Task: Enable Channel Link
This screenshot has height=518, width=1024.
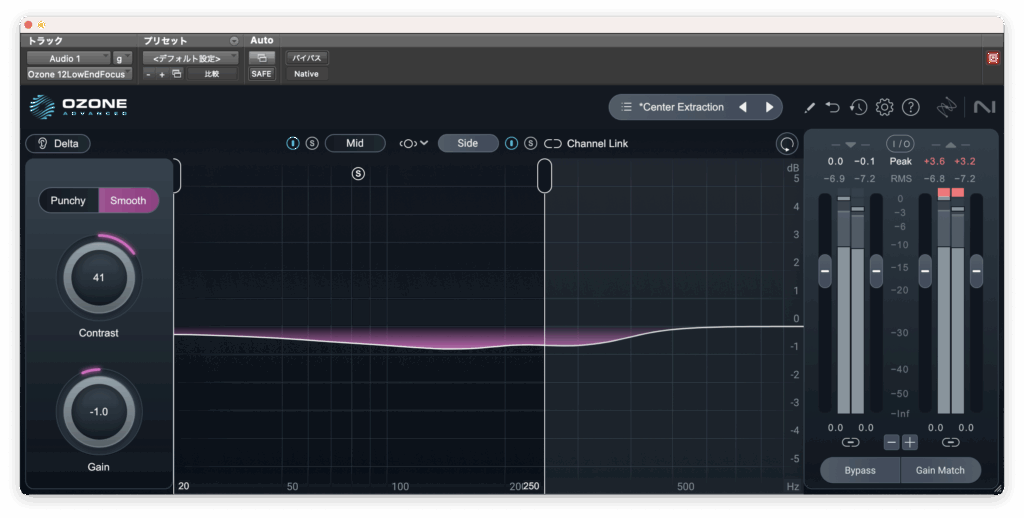Action: (553, 144)
